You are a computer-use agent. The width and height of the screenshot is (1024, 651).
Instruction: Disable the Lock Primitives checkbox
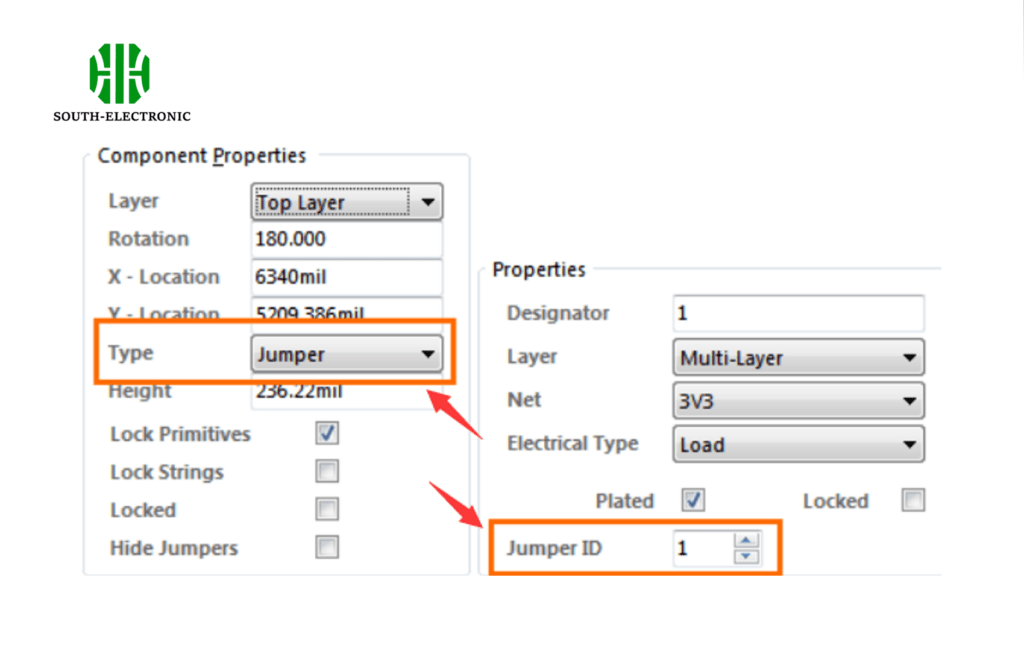pyautogui.click(x=327, y=434)
